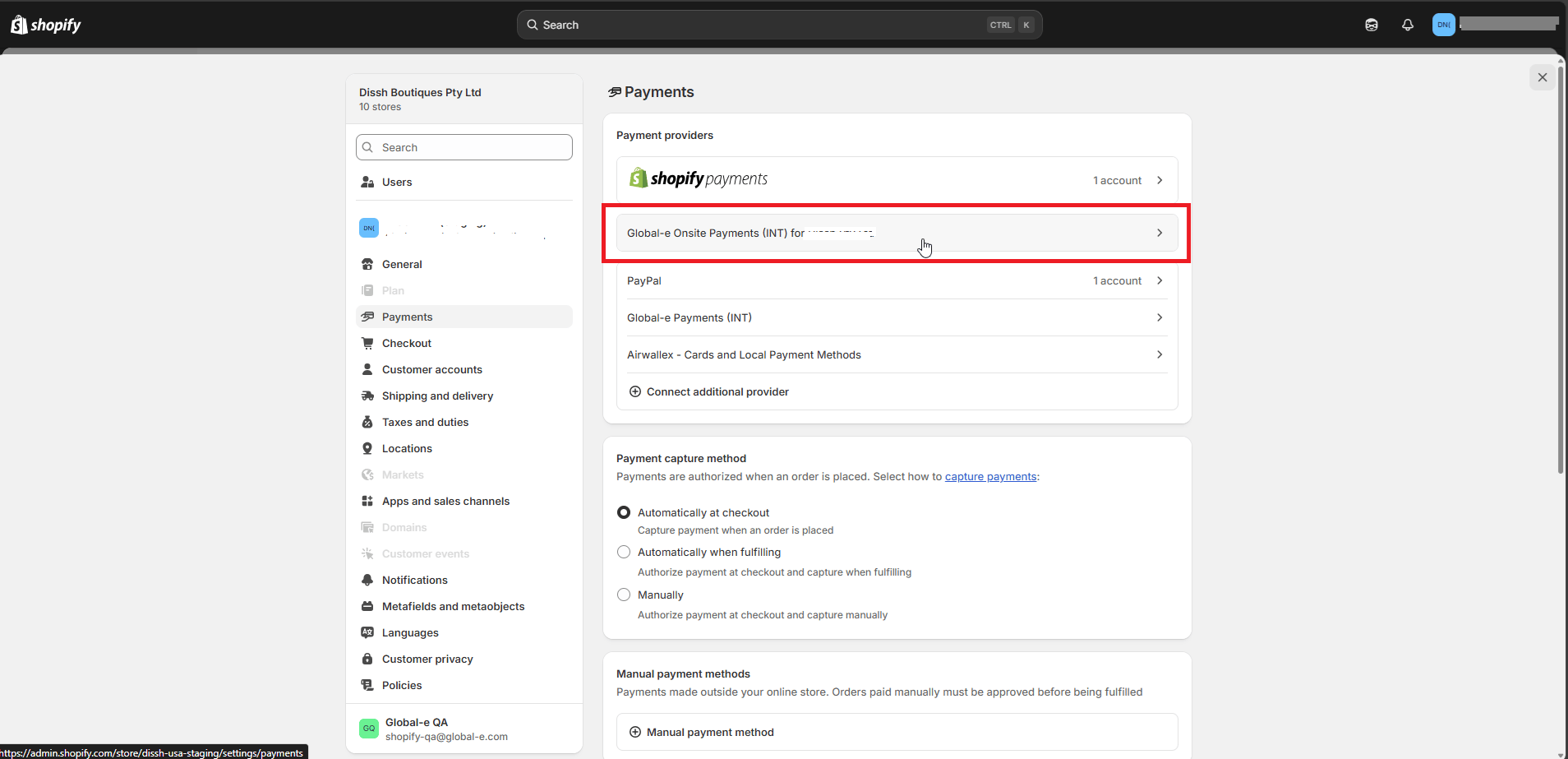The width and height of the screenshot is (1568, 759).
Task: Click the plus icon for Connect additional provider
Action: [x=635, y=391]
